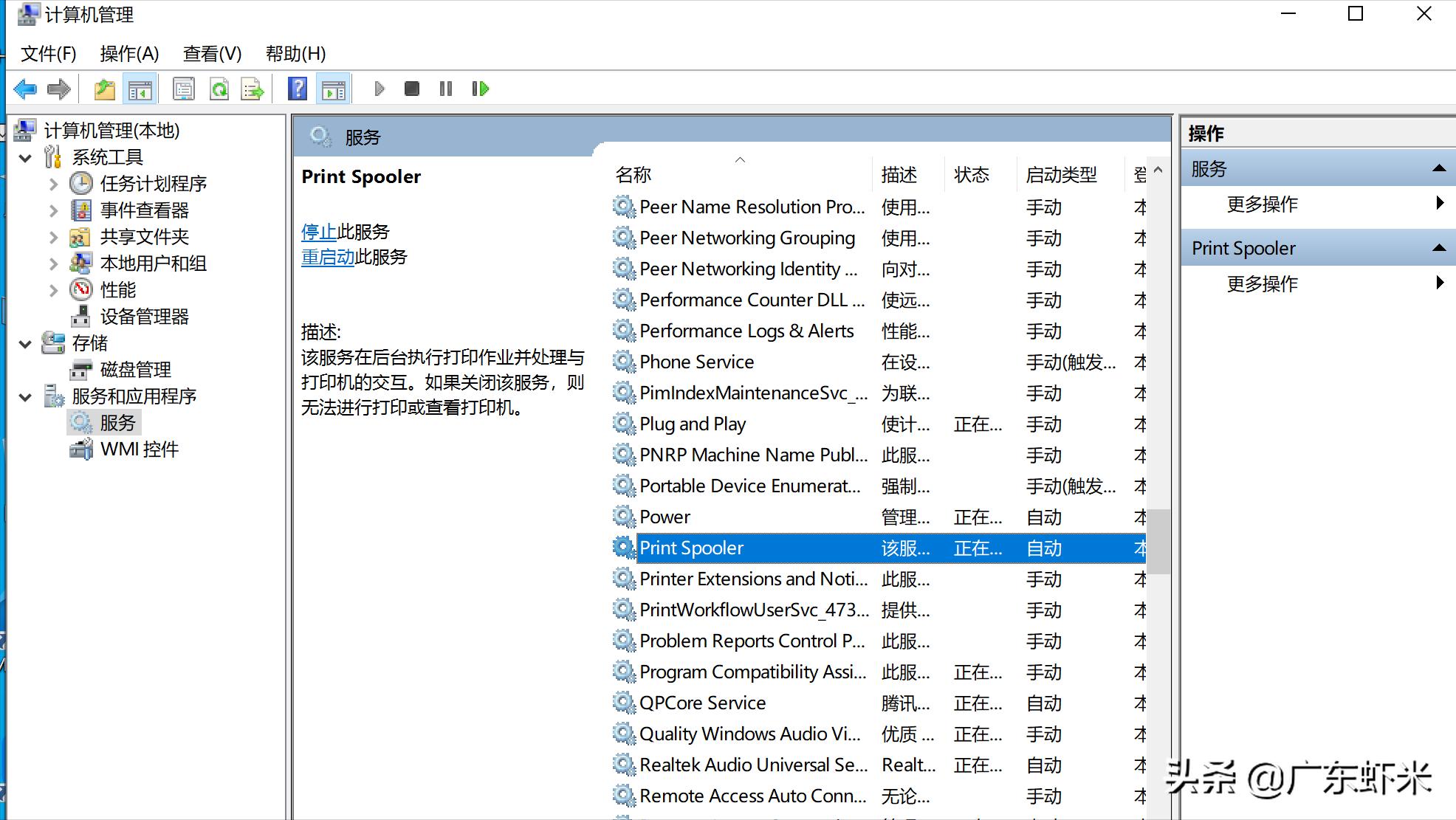
Task: Navigate back with the back arrow
Action: pos(24,89)
